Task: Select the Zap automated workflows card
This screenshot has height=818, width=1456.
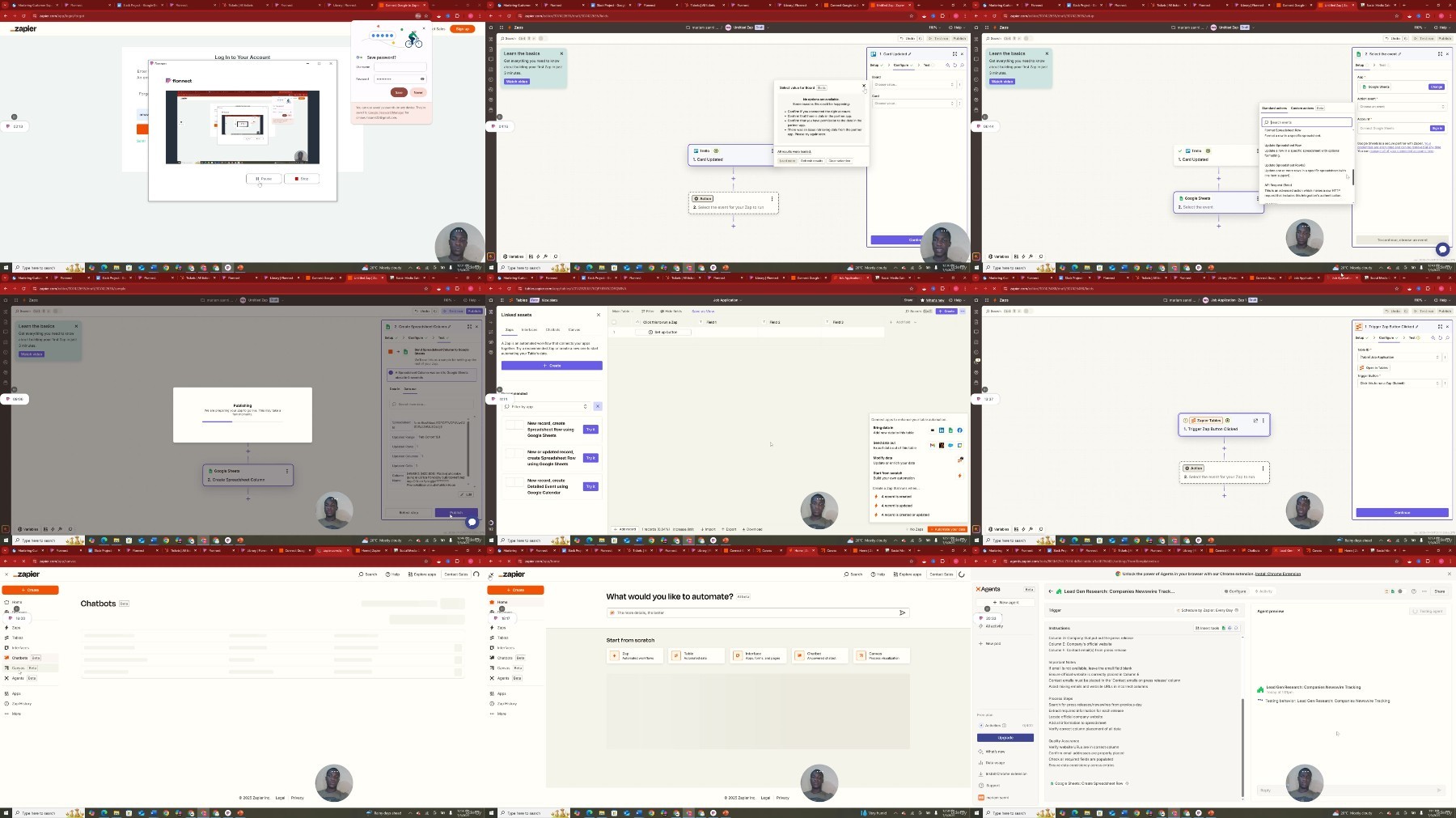Action: click(x=637, y=655)
